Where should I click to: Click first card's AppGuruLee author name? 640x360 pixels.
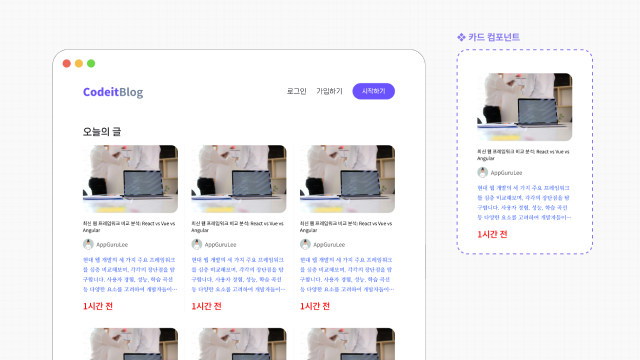pos(112,244)
